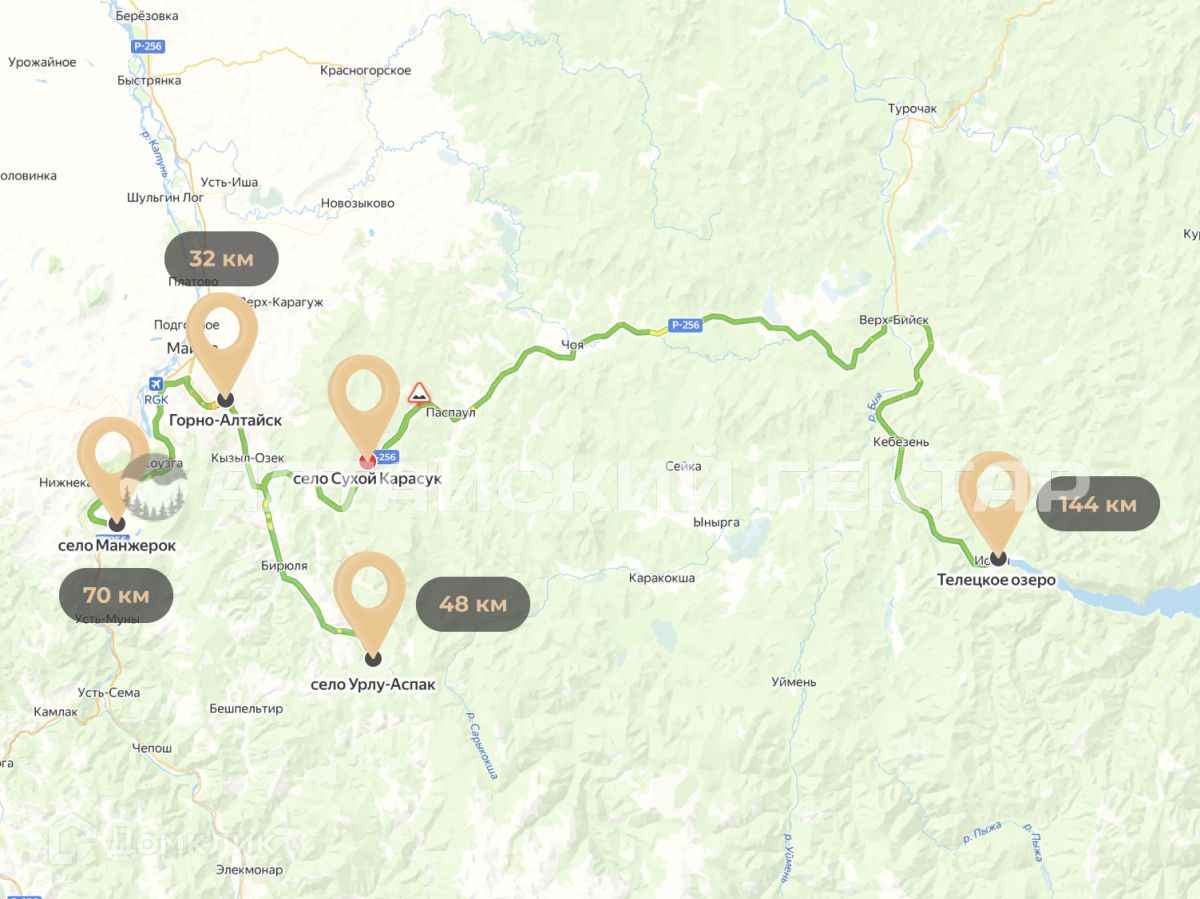Click the pine tree logo watermark
The height and width of the screenshot is (899, 1200).
tap(155, 488)
